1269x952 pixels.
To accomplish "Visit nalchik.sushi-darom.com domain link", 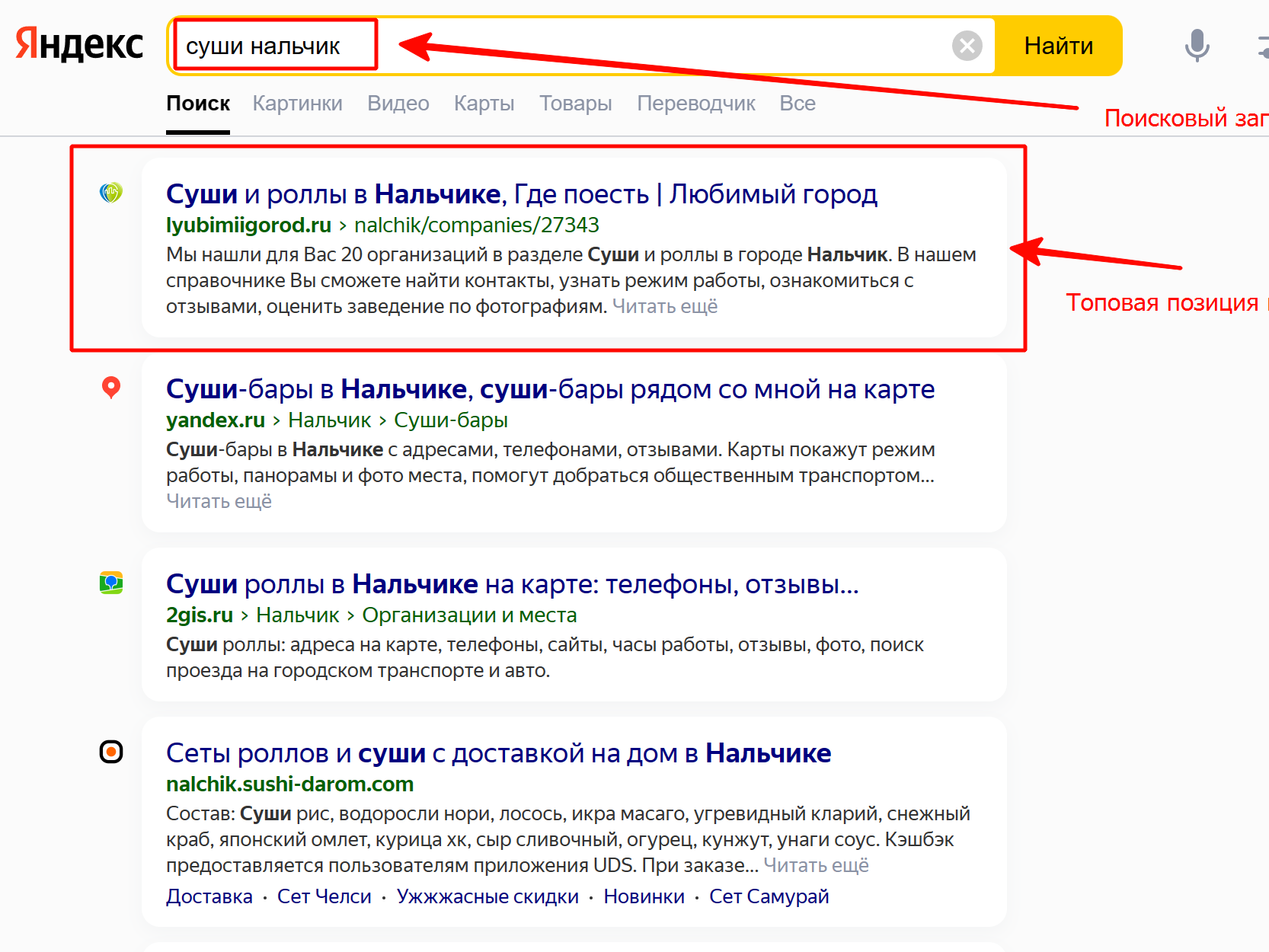I will [290, 784].
